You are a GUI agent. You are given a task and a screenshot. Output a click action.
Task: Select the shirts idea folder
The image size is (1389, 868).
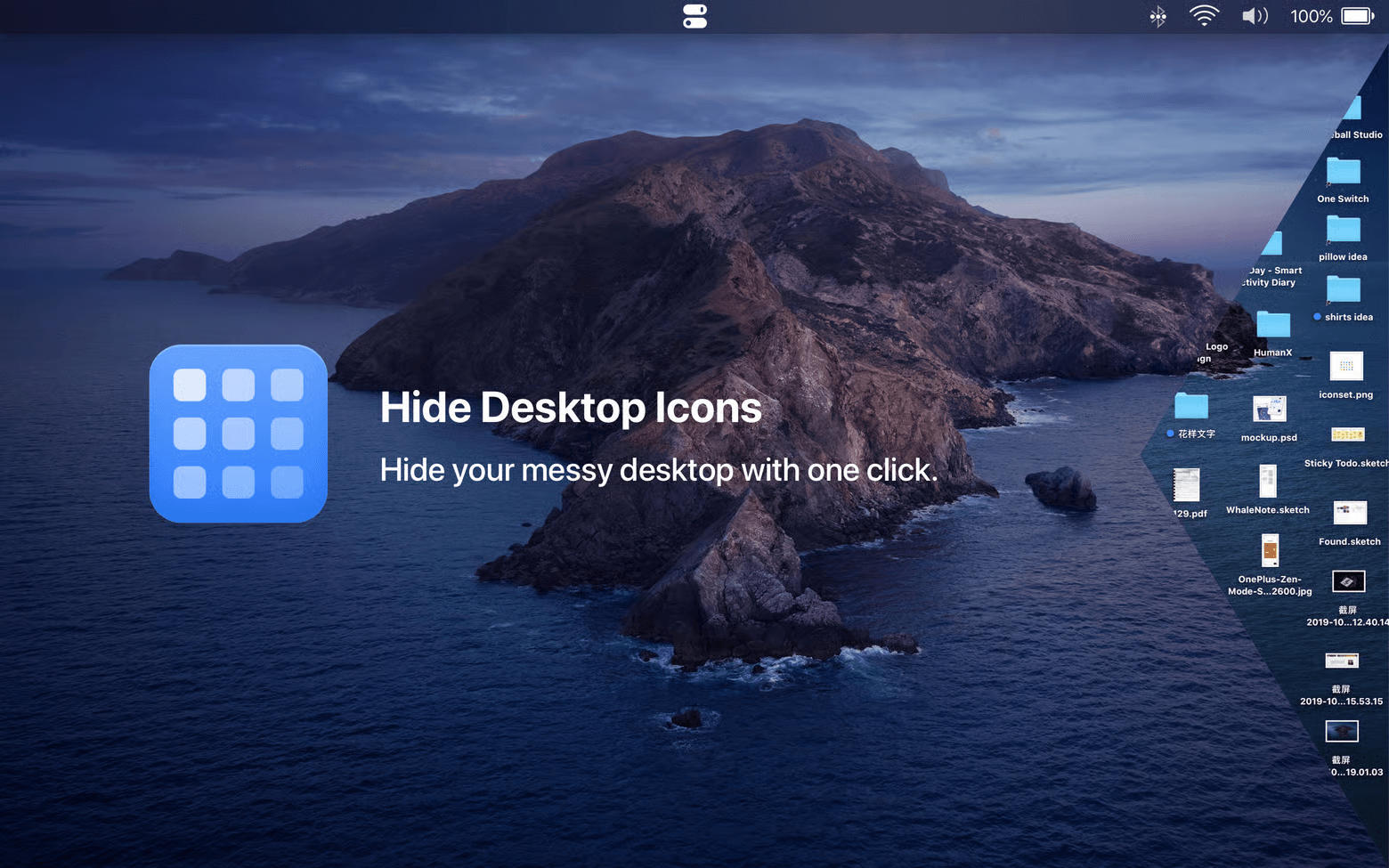[1343, 289]
